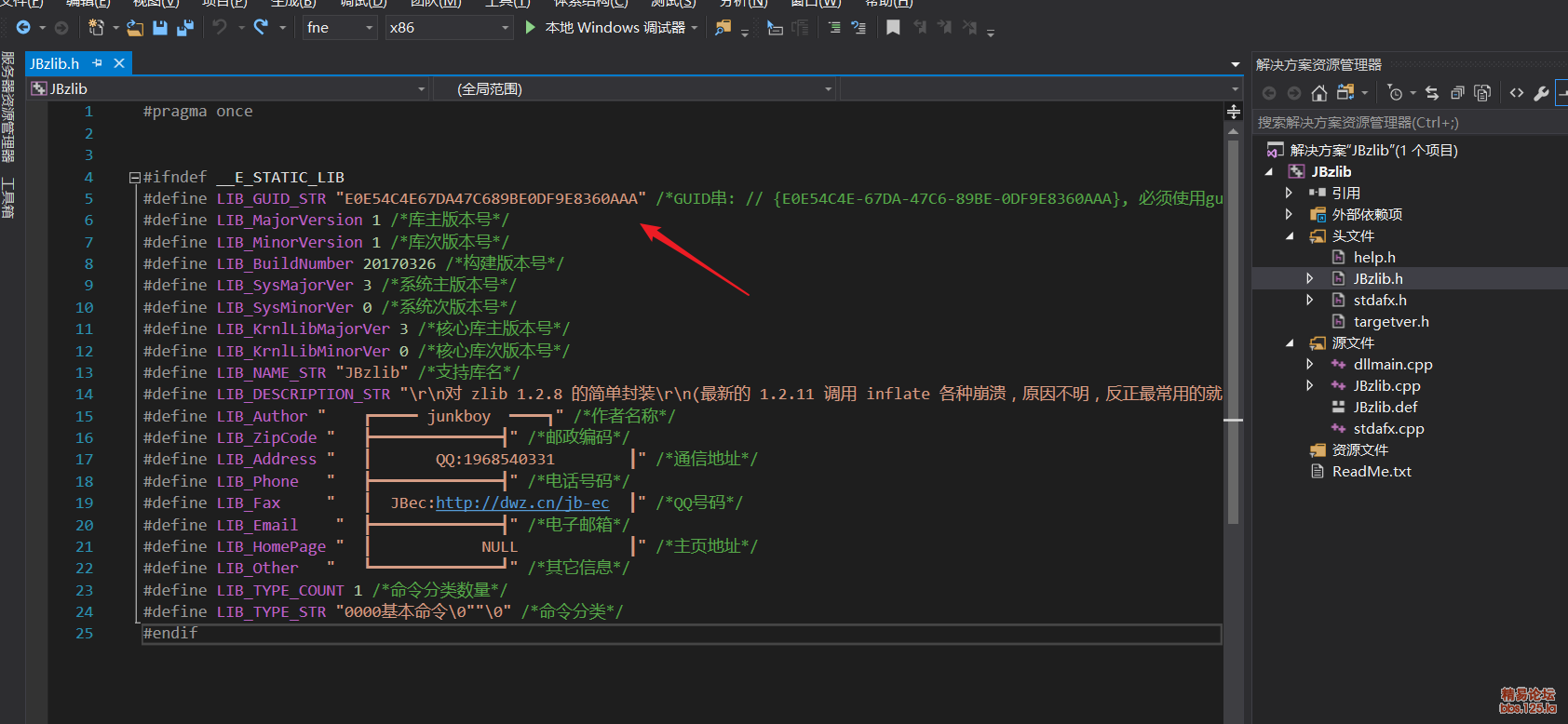Clear all bookmarks with toolbar icon
This screenshot has width=1568, height=724.
pos(969,27)
